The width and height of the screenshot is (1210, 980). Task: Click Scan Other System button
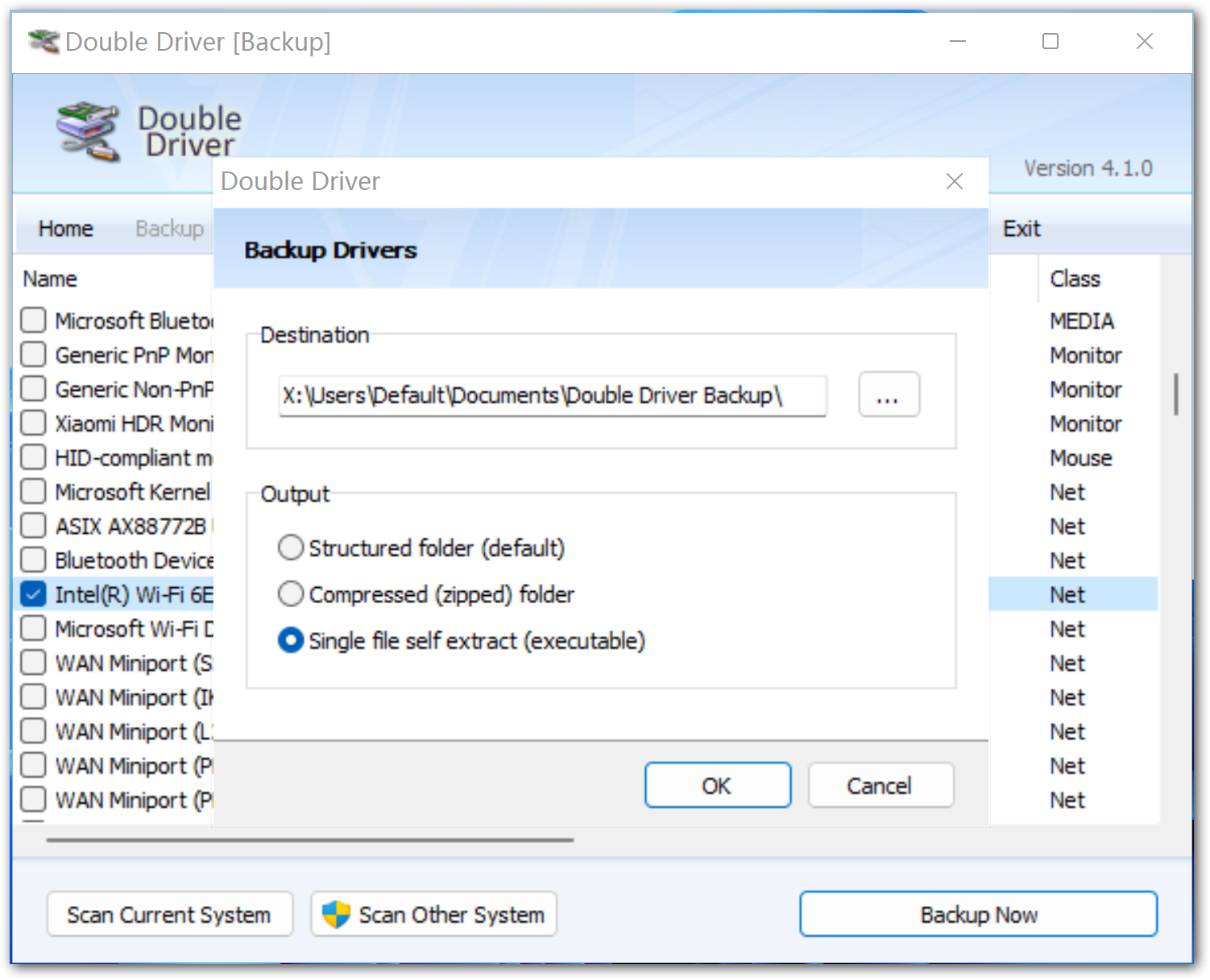click(434, 914)
